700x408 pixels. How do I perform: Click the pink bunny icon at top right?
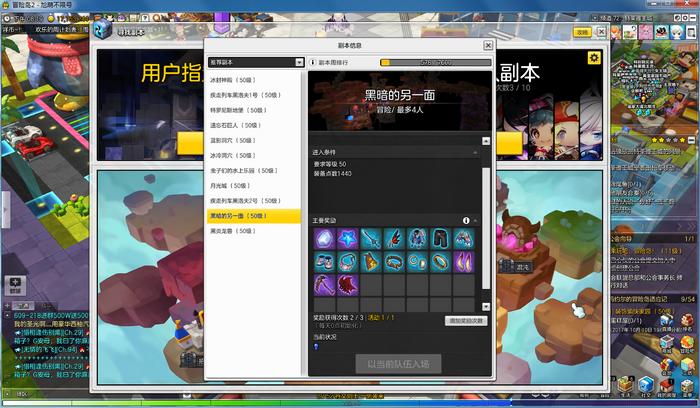tap(645, 32)
